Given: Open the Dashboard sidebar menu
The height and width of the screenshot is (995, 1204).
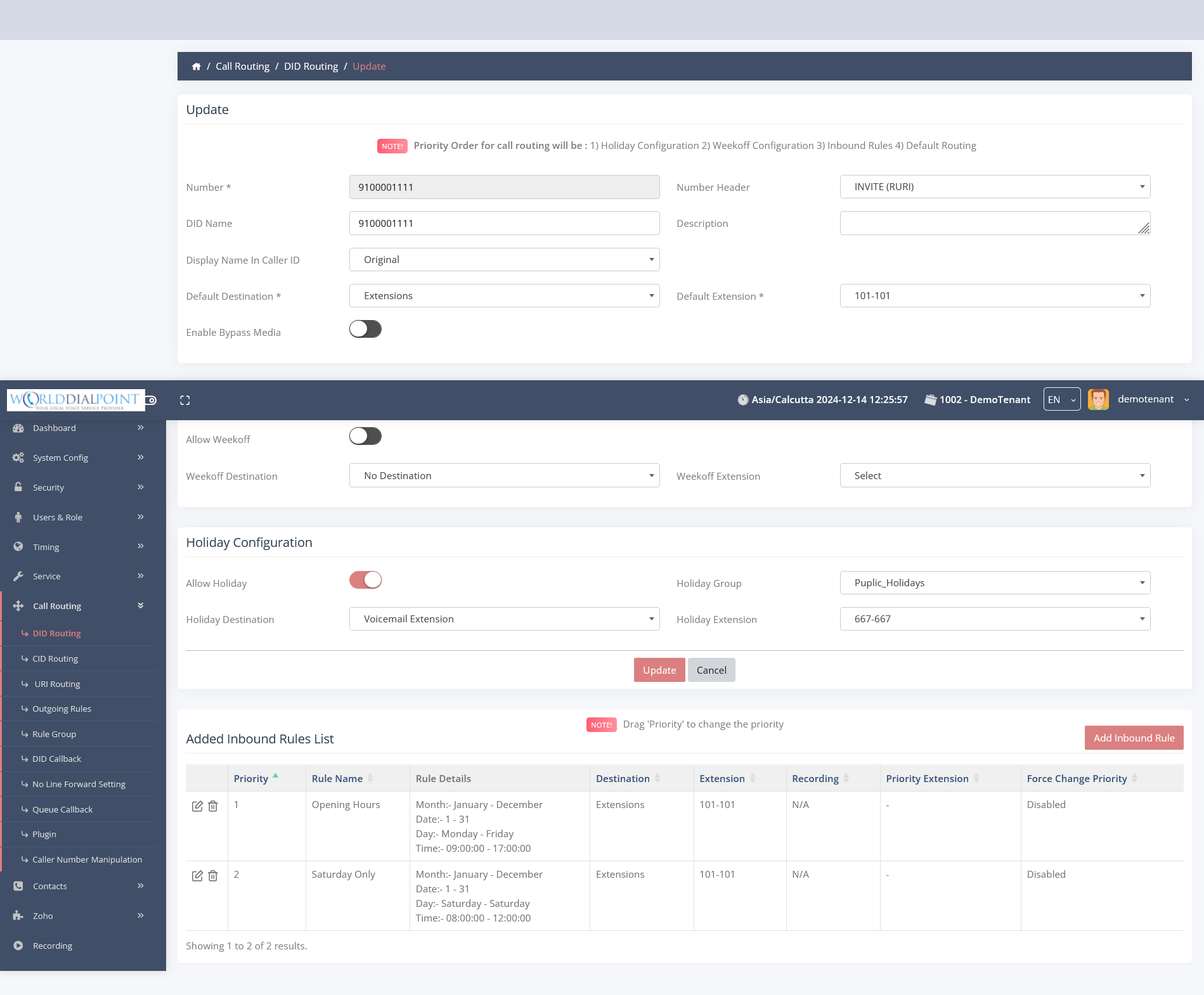Looking at the screenshot, I should click(x=55, y=428).
